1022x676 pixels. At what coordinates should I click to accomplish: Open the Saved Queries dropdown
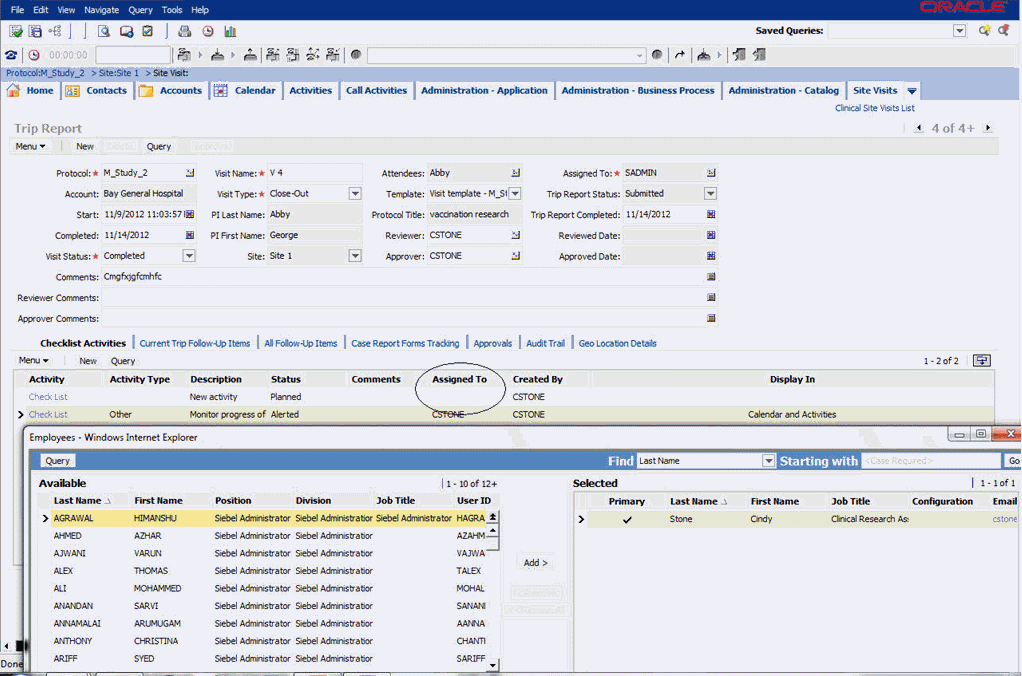pyautogui.click(x=959, y=31)
